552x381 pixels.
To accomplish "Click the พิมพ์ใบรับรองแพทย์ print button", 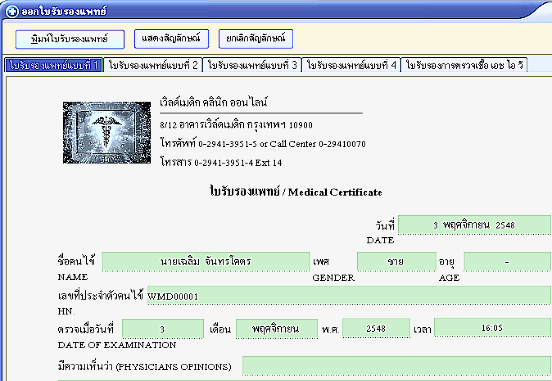I will (x=70, y=39).
